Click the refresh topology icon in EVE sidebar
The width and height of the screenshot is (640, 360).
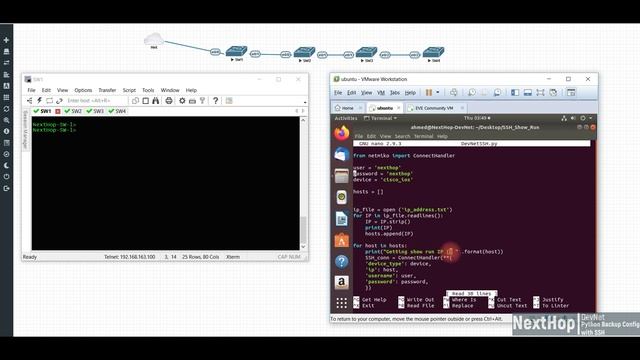[x=6, y=109]
